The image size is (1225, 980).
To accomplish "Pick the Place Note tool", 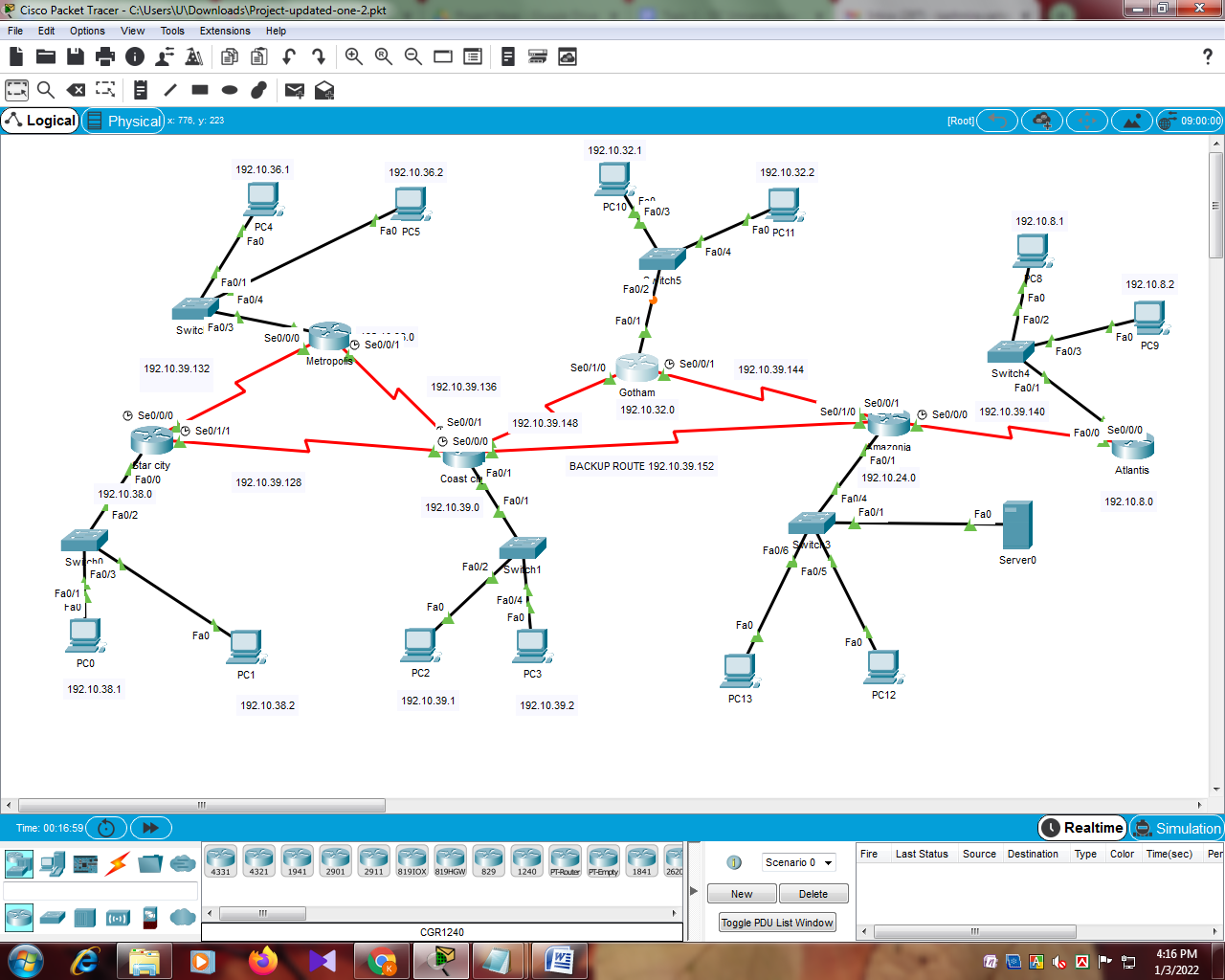I will coord(140,89).
